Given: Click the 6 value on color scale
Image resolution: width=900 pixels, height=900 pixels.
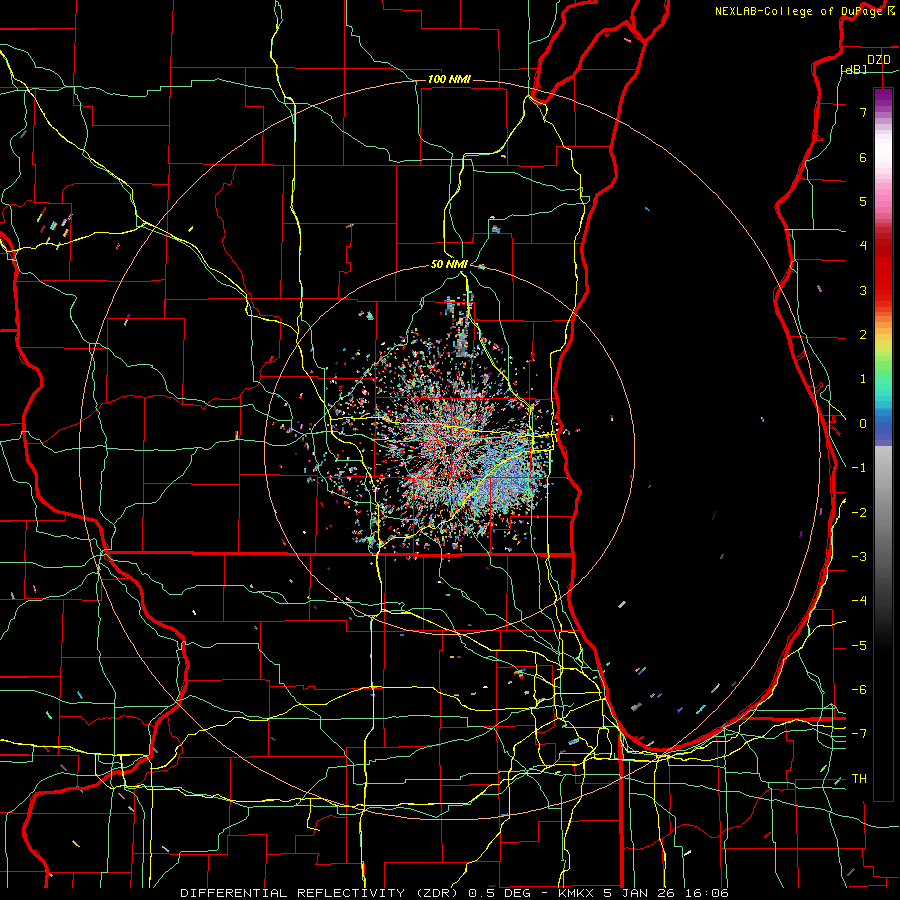Looking at the screenshot, I should [x=863, y=157].
